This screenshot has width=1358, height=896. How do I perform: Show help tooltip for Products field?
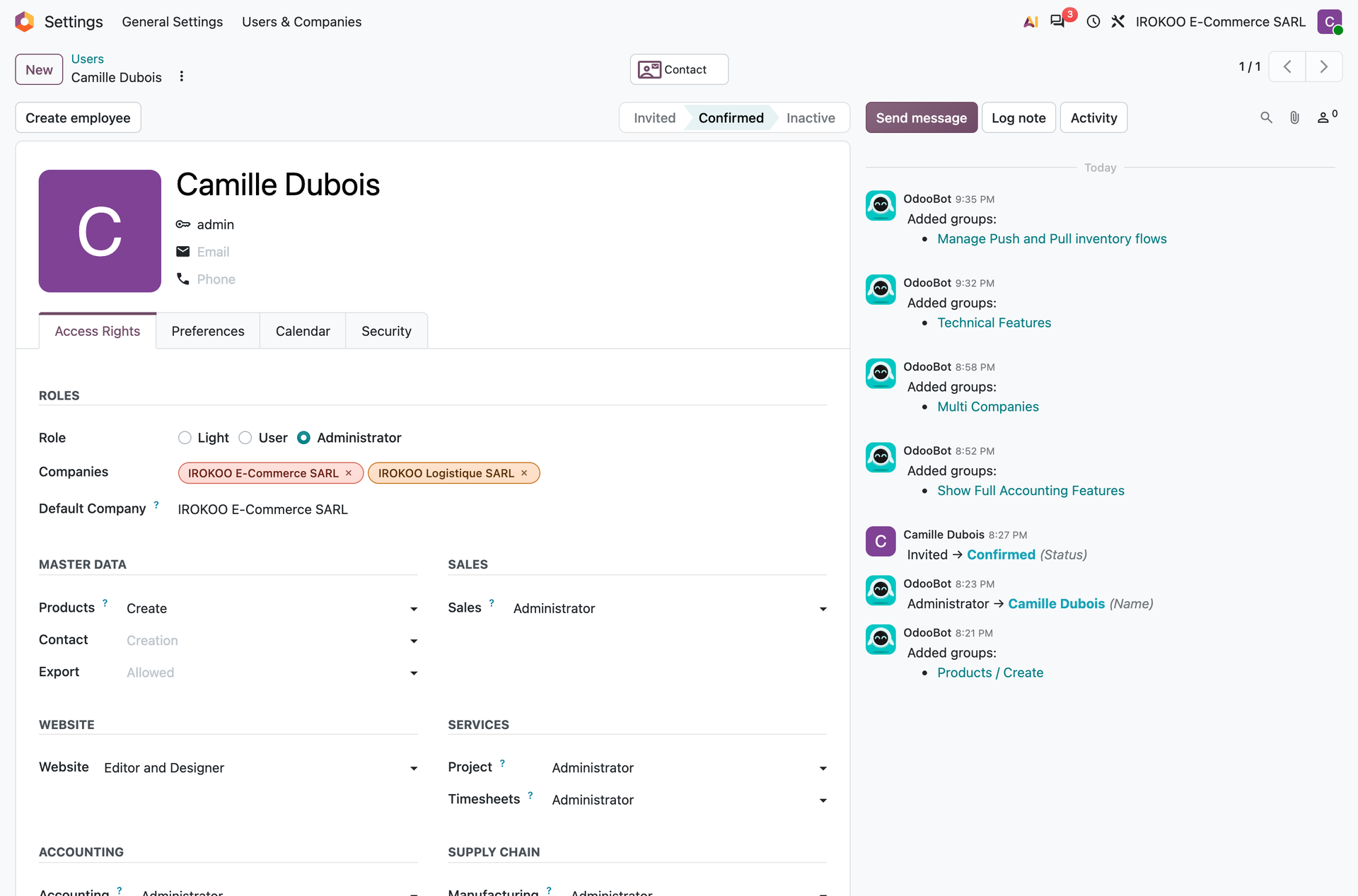(105, 603)
